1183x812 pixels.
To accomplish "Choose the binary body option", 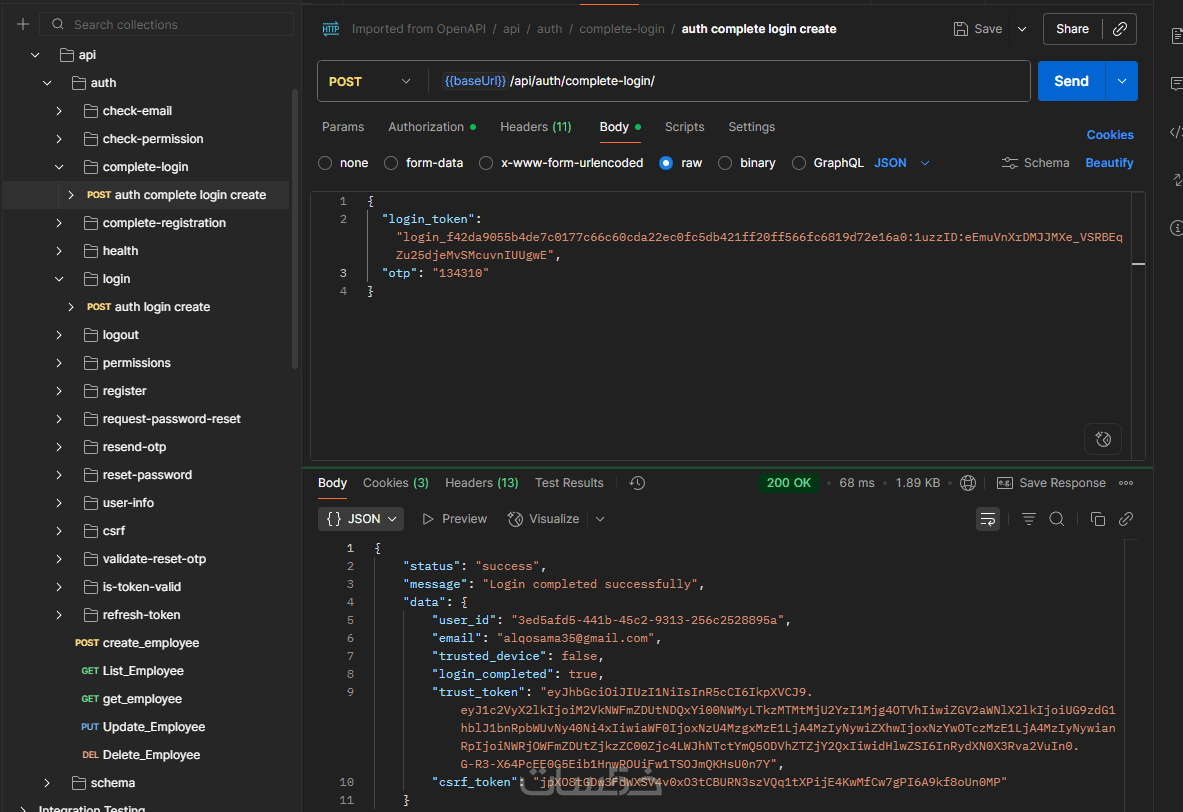I will coord(725,163).
